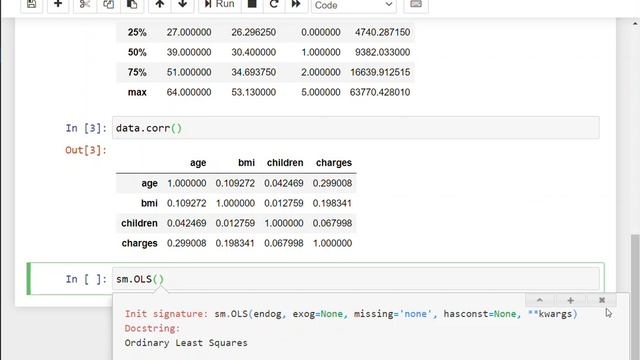Click the value 0.042469 in the age row
This screenshot has width=640, height=360.
tap(284, 183)
